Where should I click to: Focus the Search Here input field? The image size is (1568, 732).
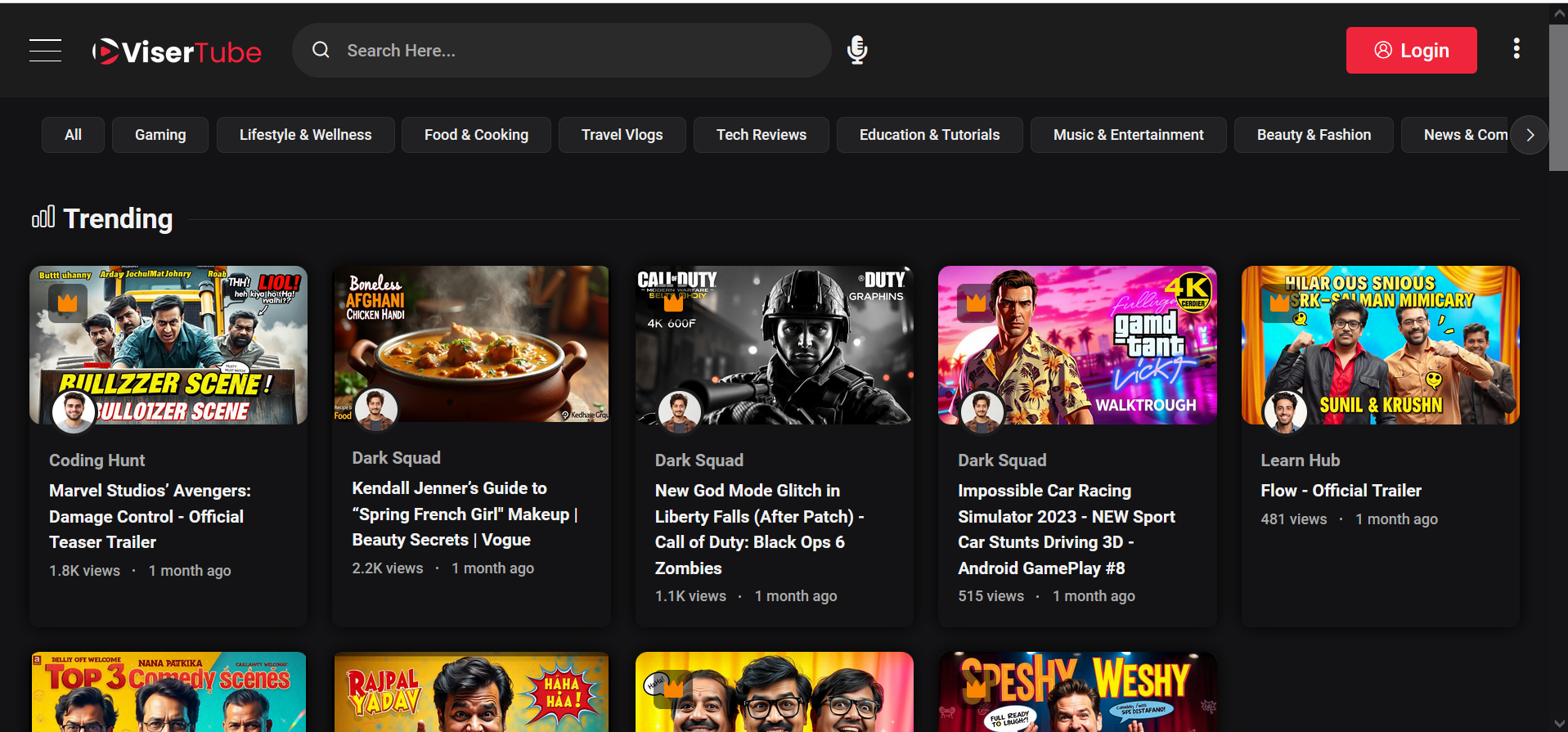pyautogui.click(x=561, y=51)
